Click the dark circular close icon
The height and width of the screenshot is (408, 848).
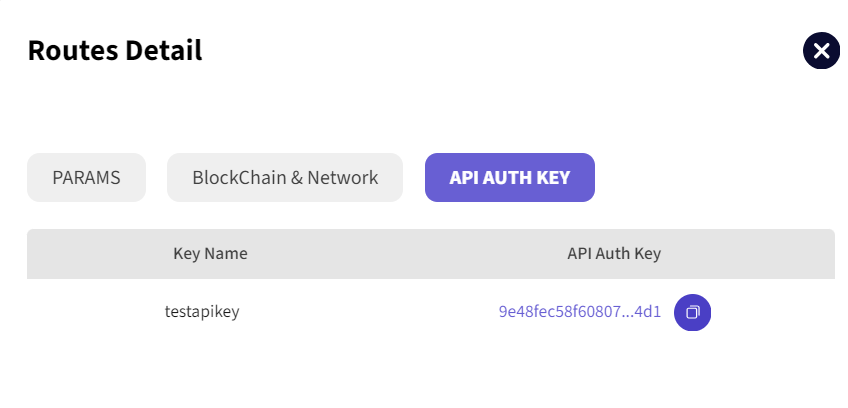(821, 51)
